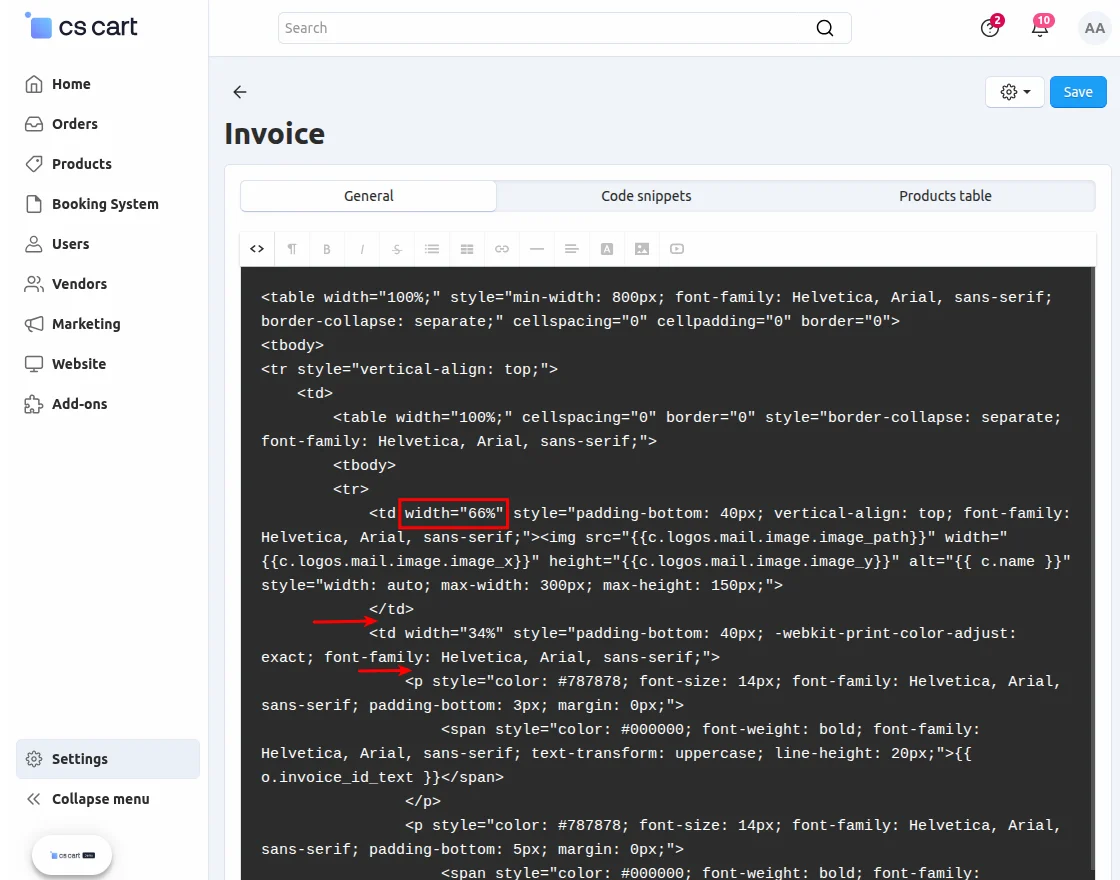Open the text color picker

click(x=606, y=249)
